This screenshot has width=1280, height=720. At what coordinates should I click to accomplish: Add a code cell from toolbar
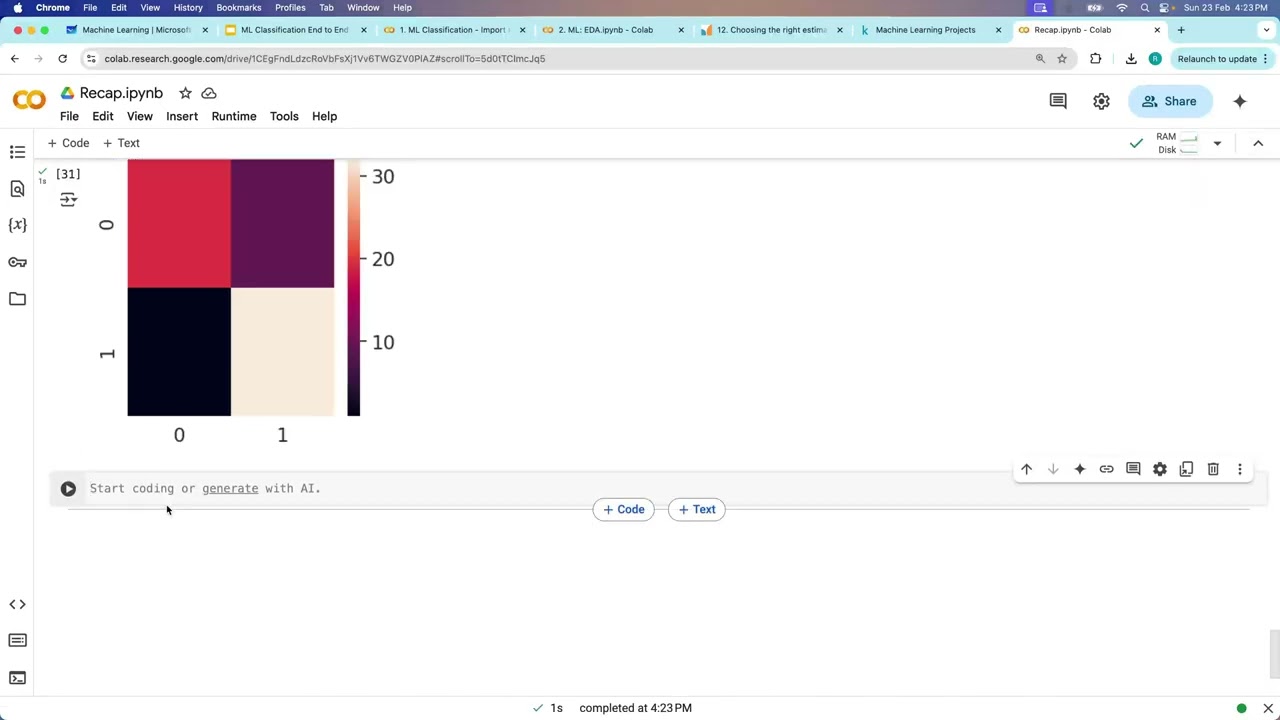click(68, 143)
